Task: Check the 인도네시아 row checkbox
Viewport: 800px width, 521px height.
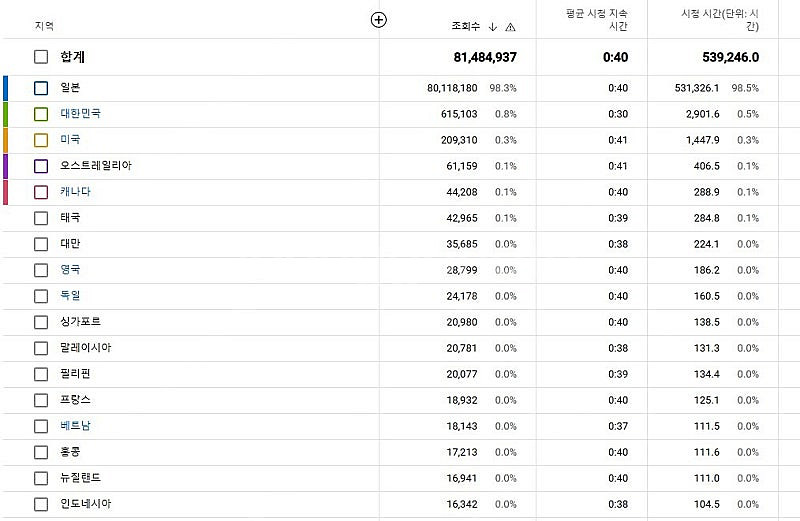Action: coord(41,504)
